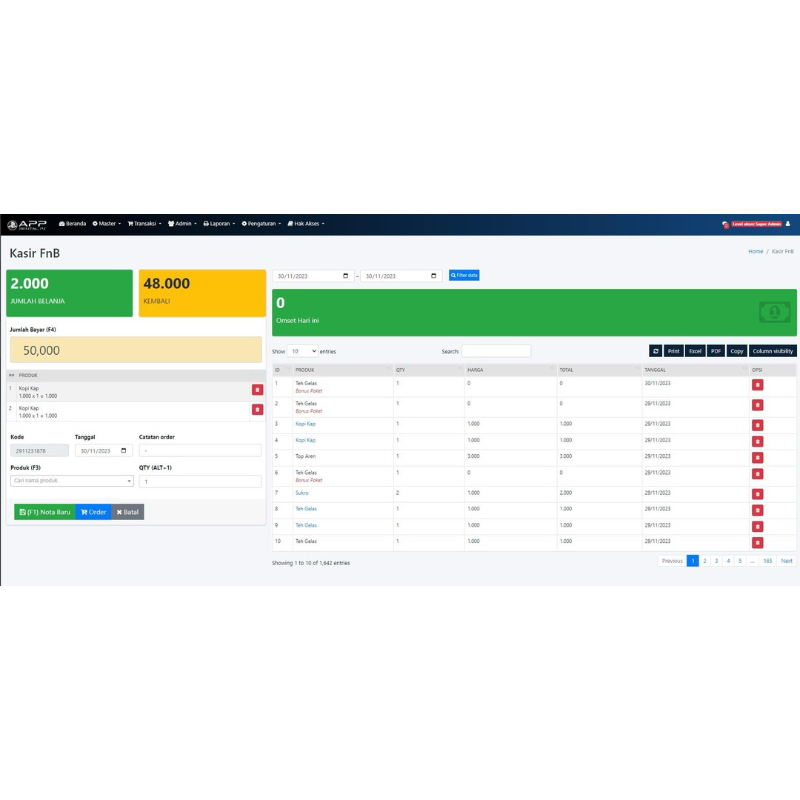Viewport: 800px width, 800px height.
Task: Expand Master dropdown menu
Action: tap(107, 223)
